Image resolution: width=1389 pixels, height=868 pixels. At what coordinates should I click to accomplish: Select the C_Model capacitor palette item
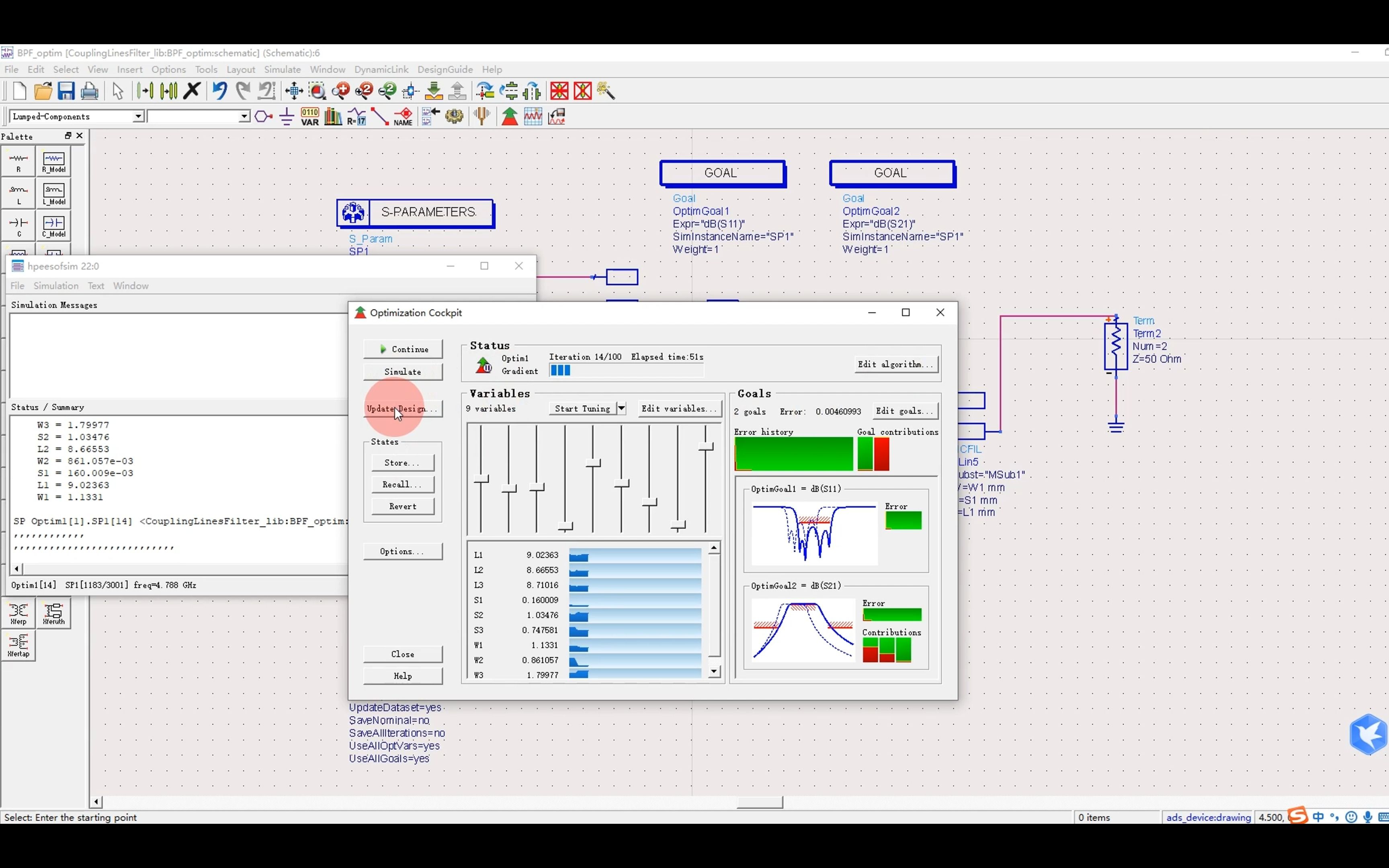coord(54,226)
